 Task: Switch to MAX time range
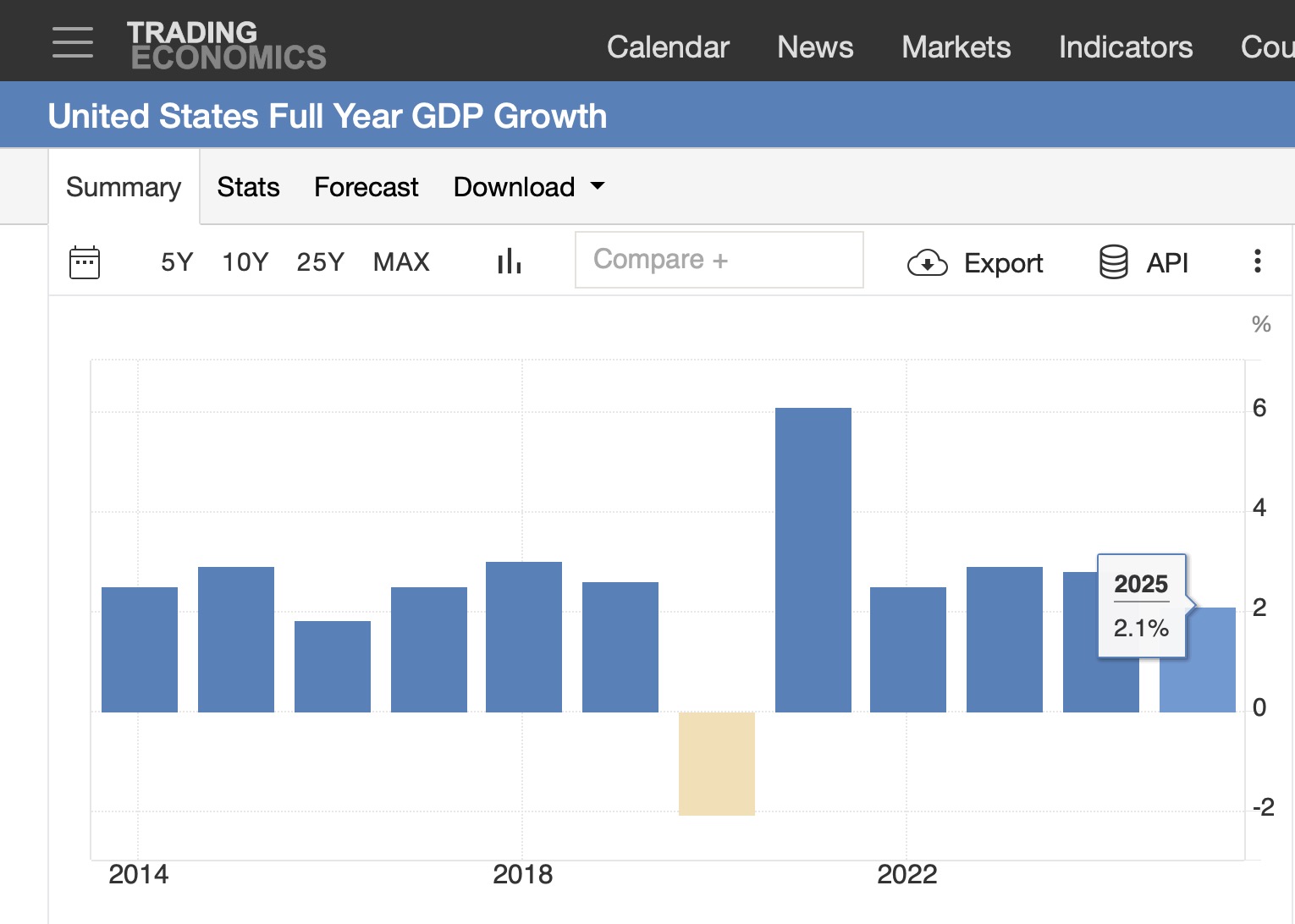point(401,262)
